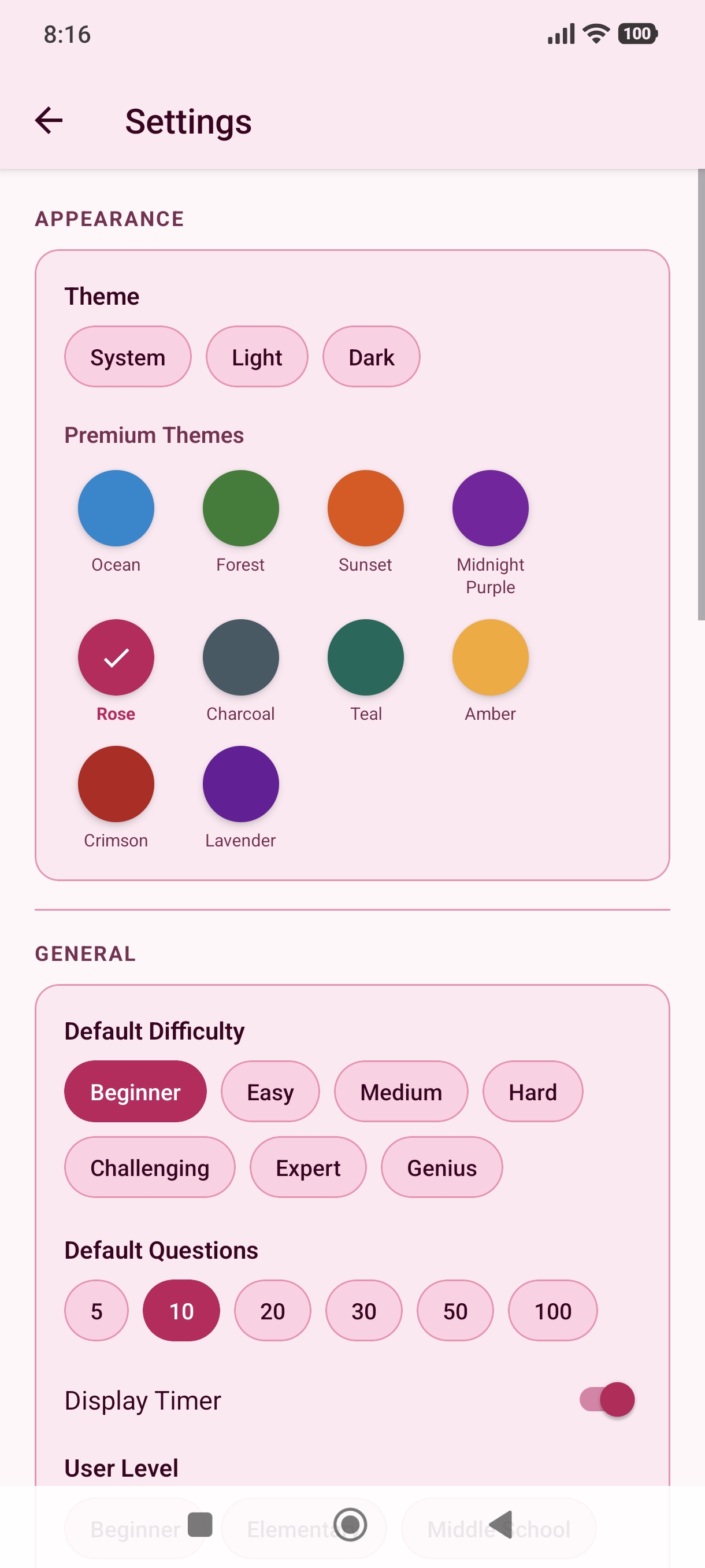Tap the Android home navigation button
The image size is (705, 1568).
coord(350,1525)
